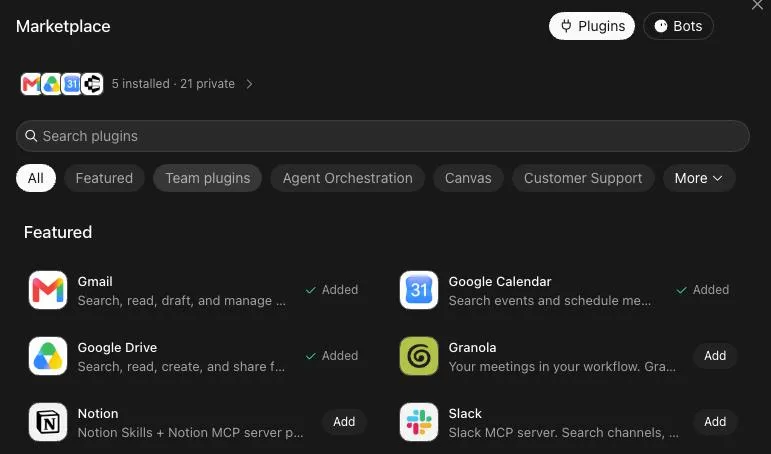Open the Granola plugin title
771x454 pixels.
[x=473, y=347]
